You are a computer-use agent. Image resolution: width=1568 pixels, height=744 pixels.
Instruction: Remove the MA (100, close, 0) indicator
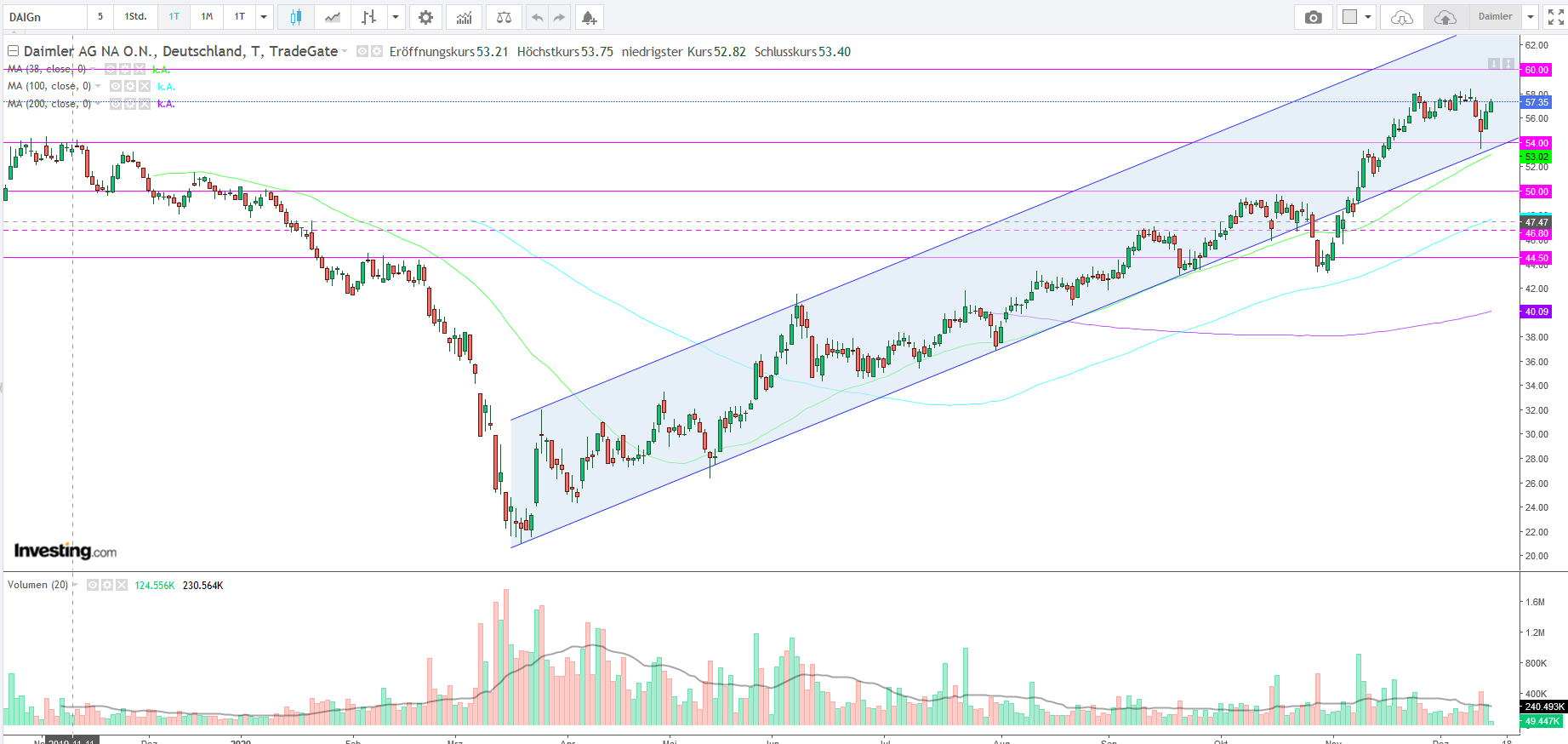point(145,86)
